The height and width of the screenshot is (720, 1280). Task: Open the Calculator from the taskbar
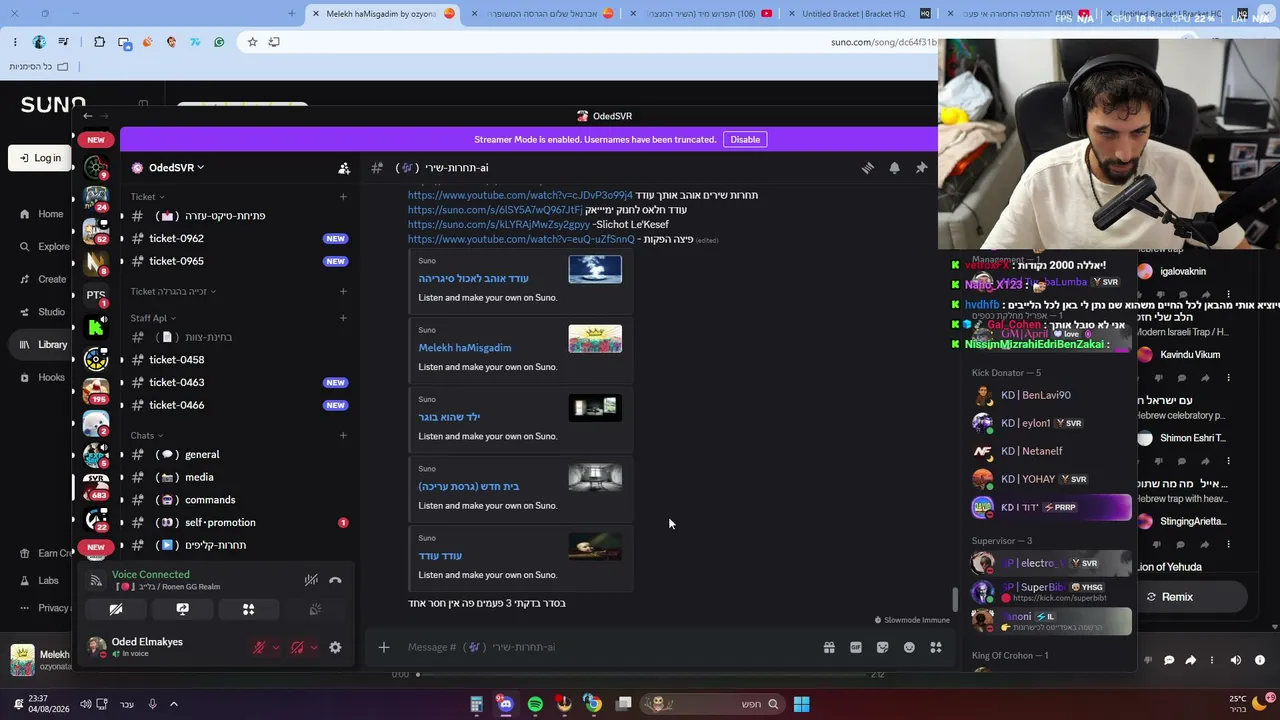pyautogui.click(x=477, y=704)
